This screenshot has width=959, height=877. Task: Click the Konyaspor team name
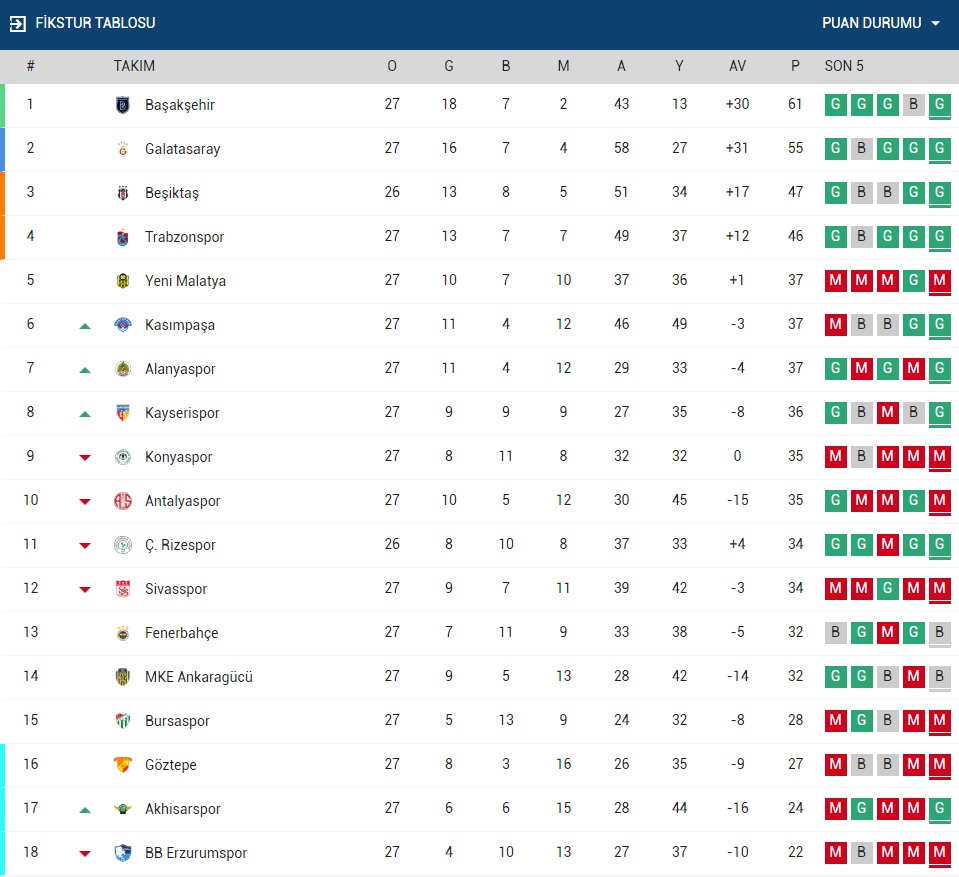coord(178,457)
